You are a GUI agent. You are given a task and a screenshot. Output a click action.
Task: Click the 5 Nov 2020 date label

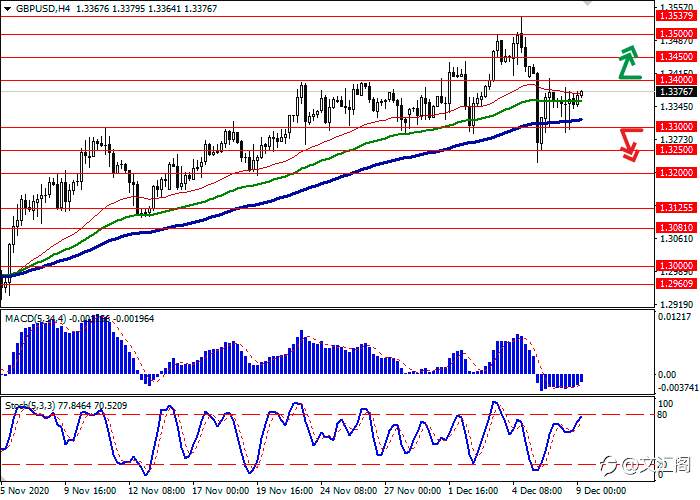[25, 491]
